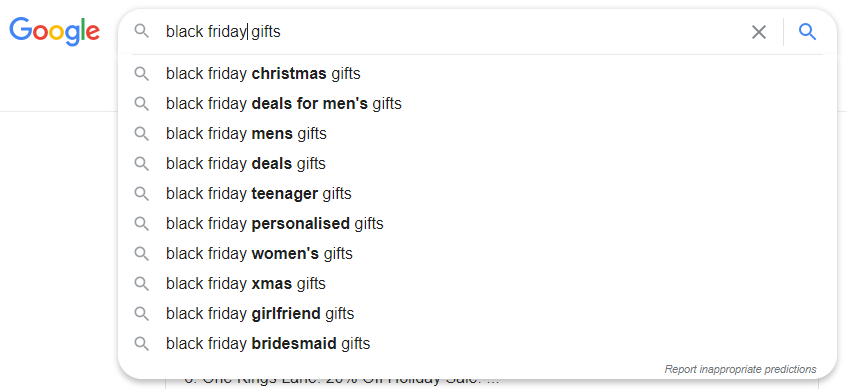Clear the search box with the X icon

point(759,32)
